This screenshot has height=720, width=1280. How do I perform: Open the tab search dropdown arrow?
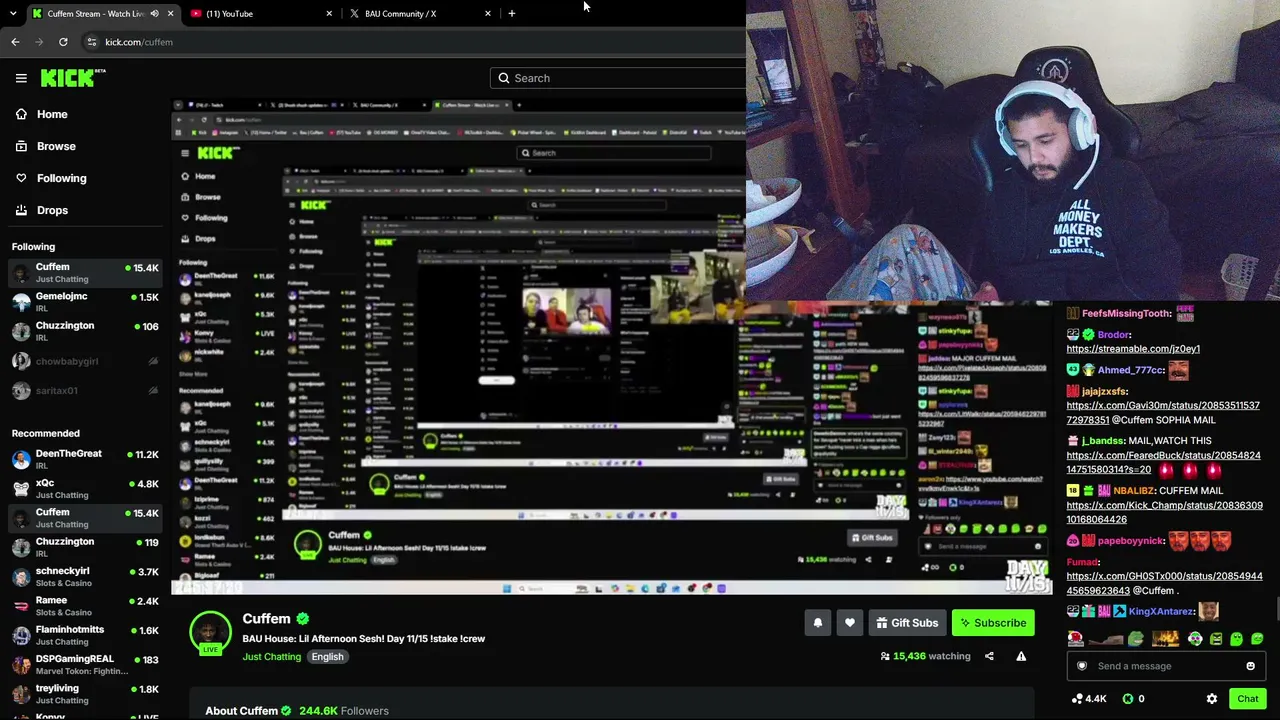tap(12, 14)
